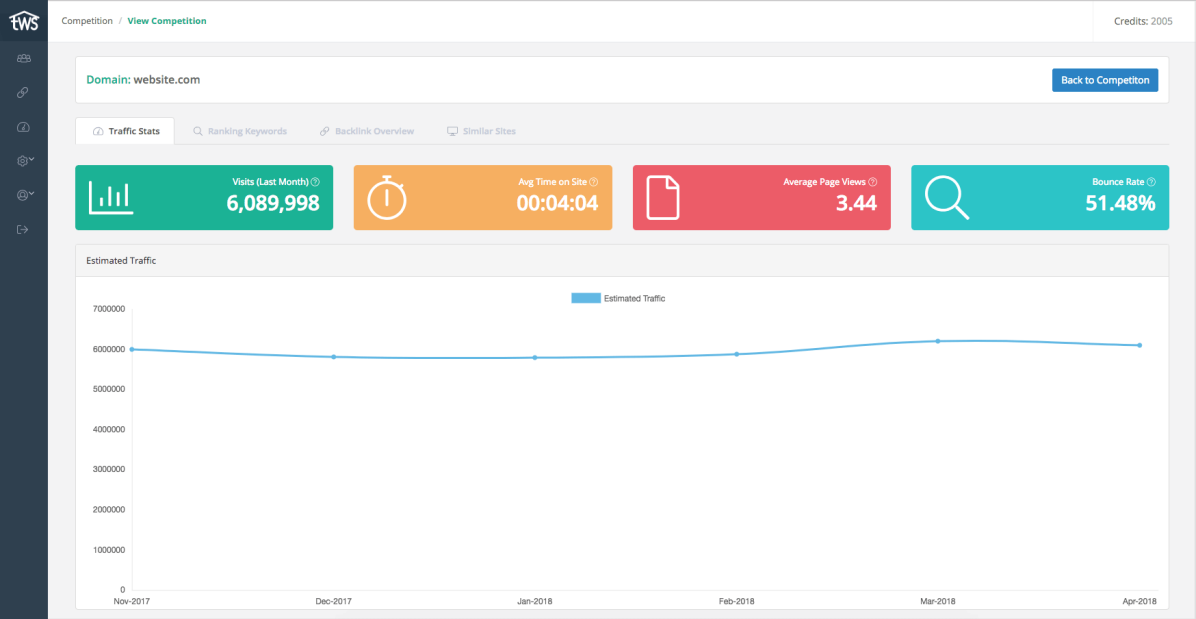This screenshot has width=1196, height=619.
Task: Click the help icon beside Average Page Views
Action: pyautogui.click(x=873, y=182)
